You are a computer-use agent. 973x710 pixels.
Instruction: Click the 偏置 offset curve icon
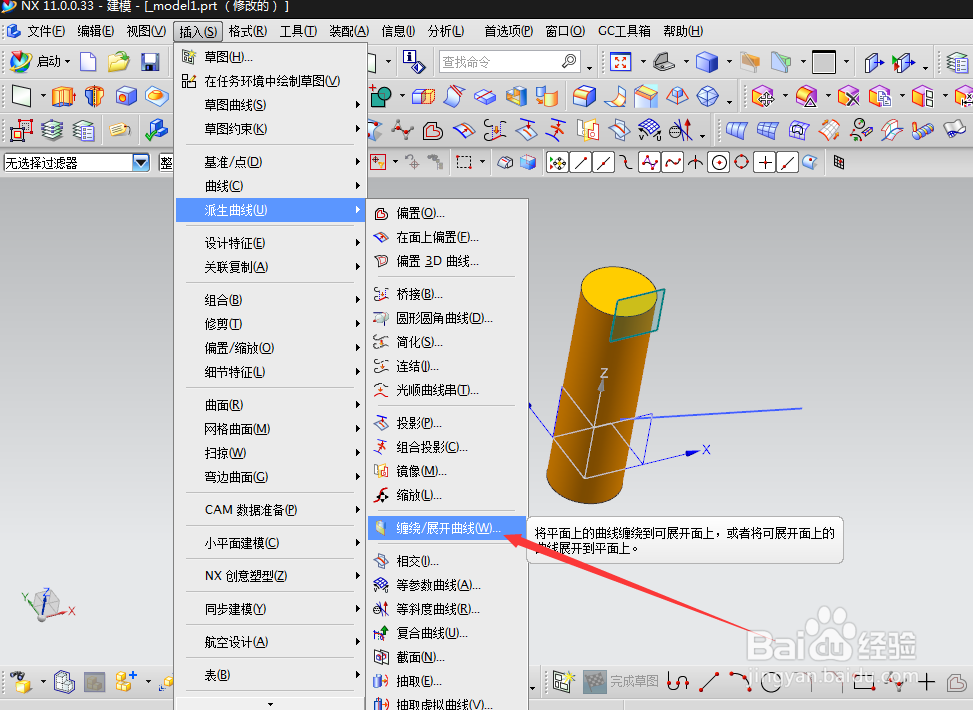click(381, 213)
